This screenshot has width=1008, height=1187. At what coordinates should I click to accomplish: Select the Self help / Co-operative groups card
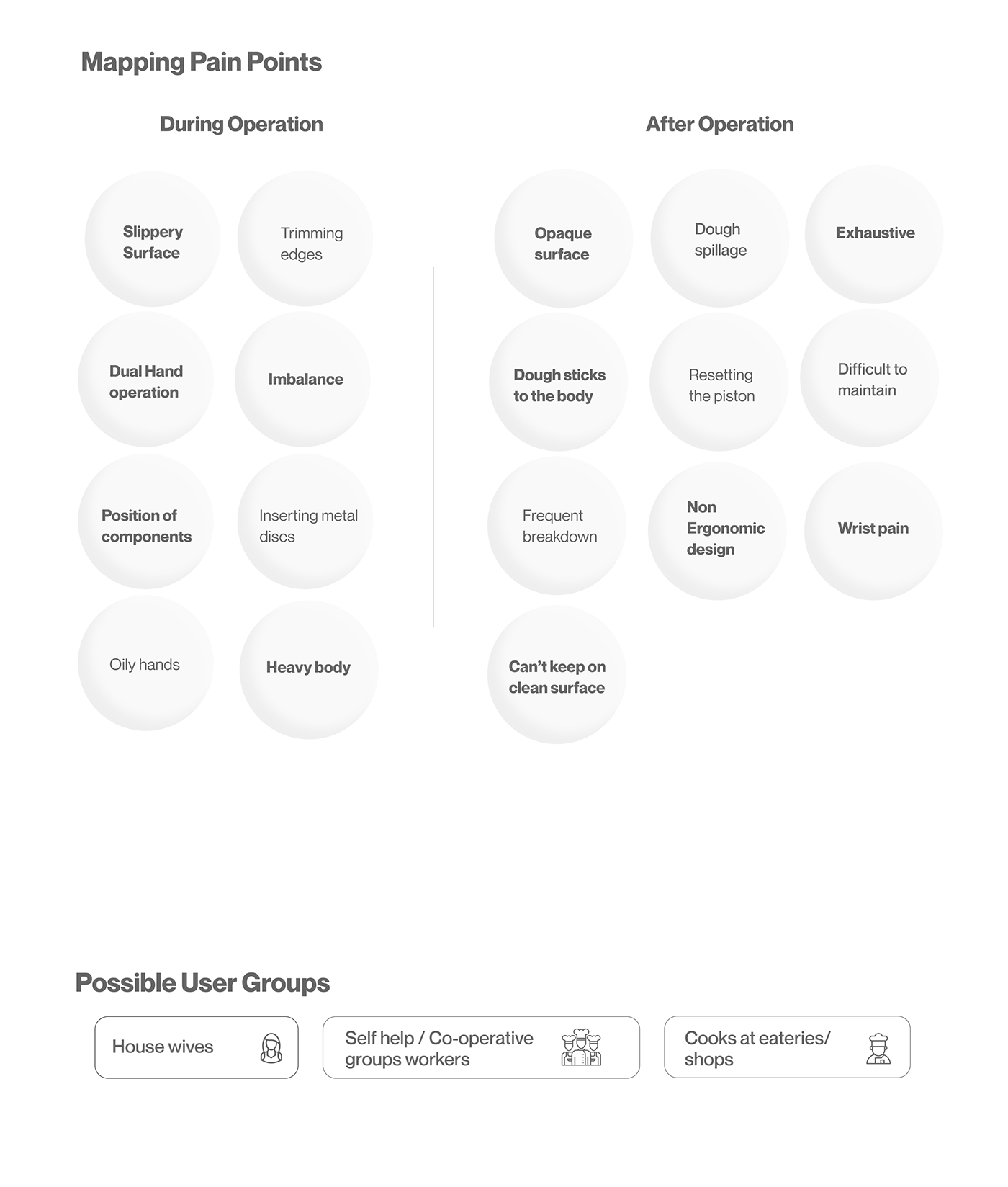click(x=480, y=1048)
